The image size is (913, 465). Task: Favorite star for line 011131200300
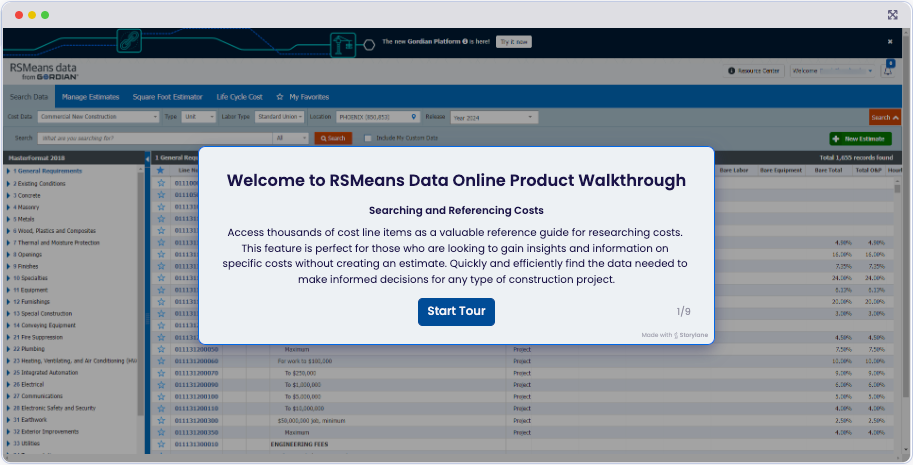[161, 421]
